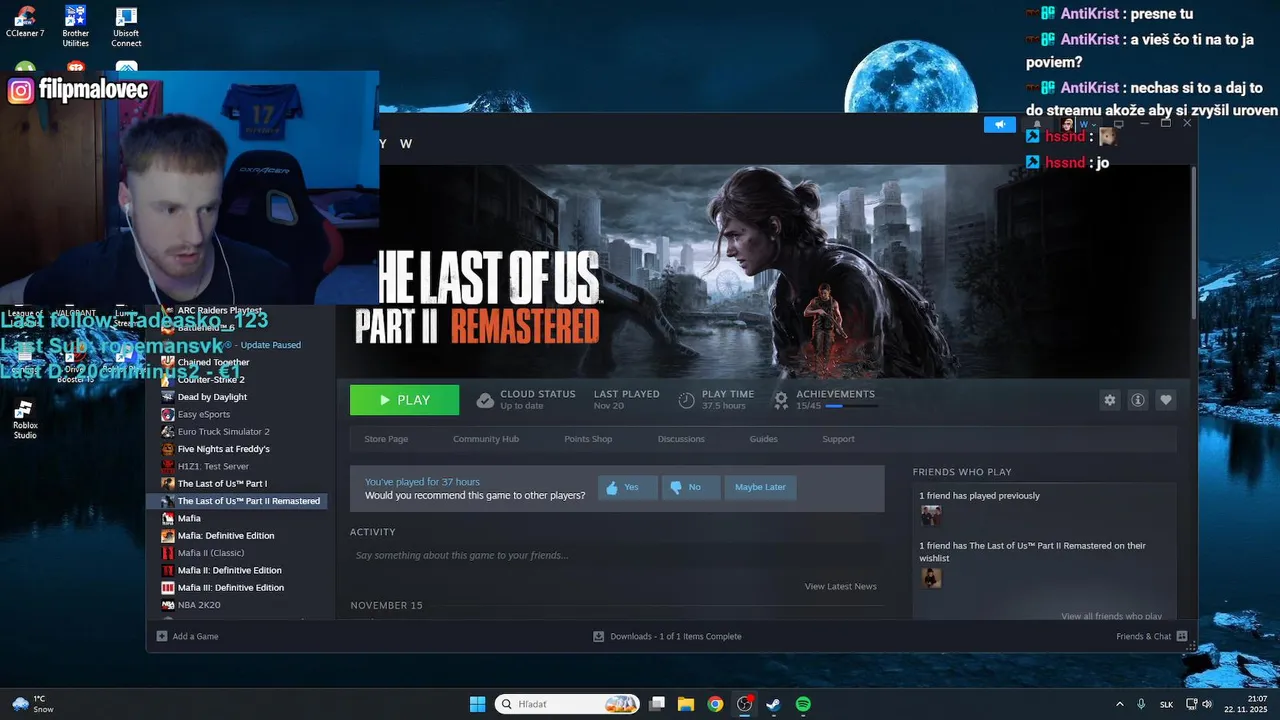
Task: Open the Brother Utilities desktop icon
Action: pos(76,26)
